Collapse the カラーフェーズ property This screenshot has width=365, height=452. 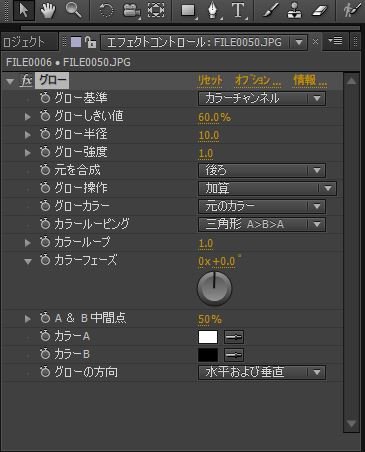click(x=28, y=261)
